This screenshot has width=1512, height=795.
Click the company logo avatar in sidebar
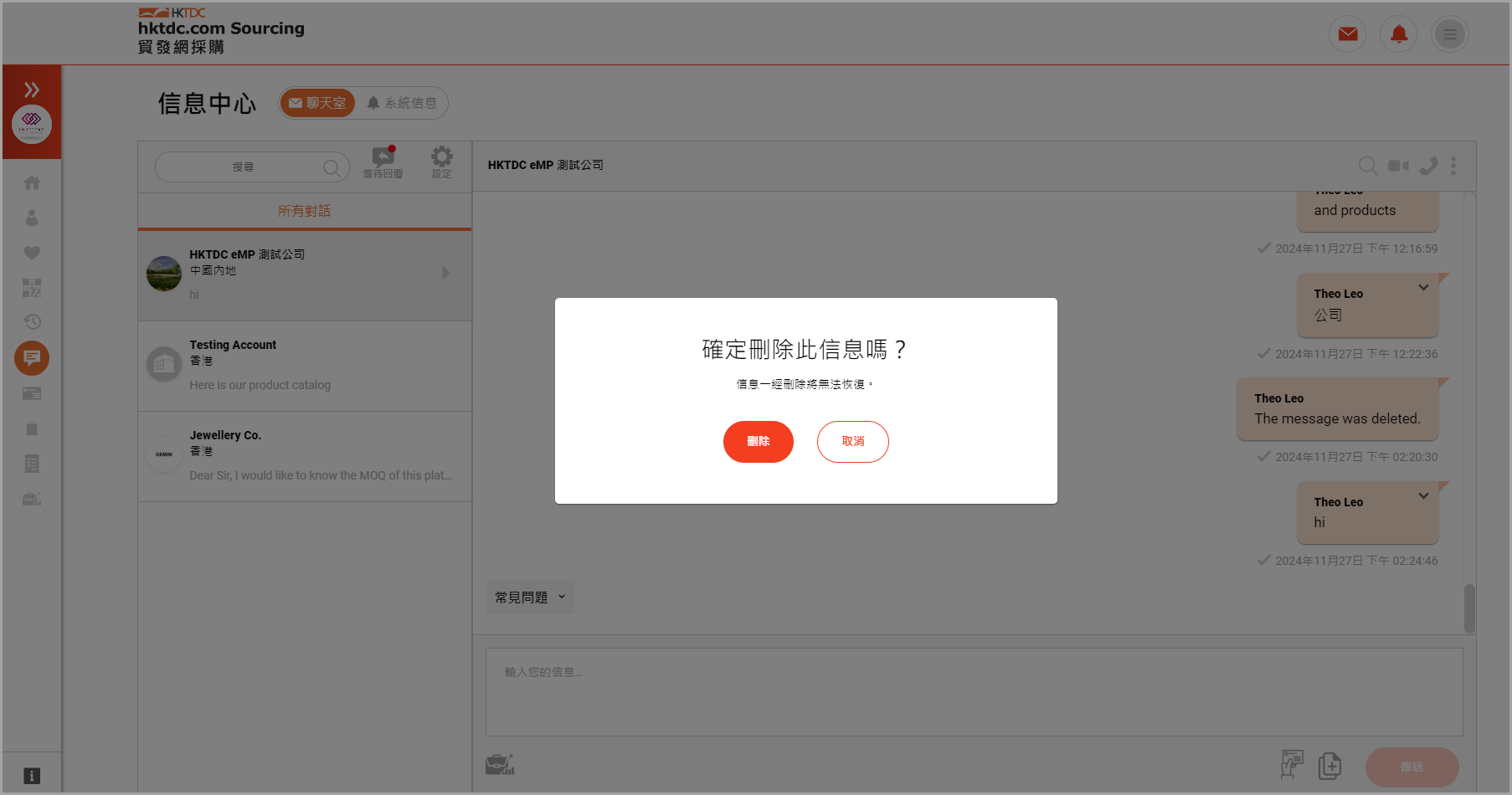pyautogui.click(x=32, y=124)
